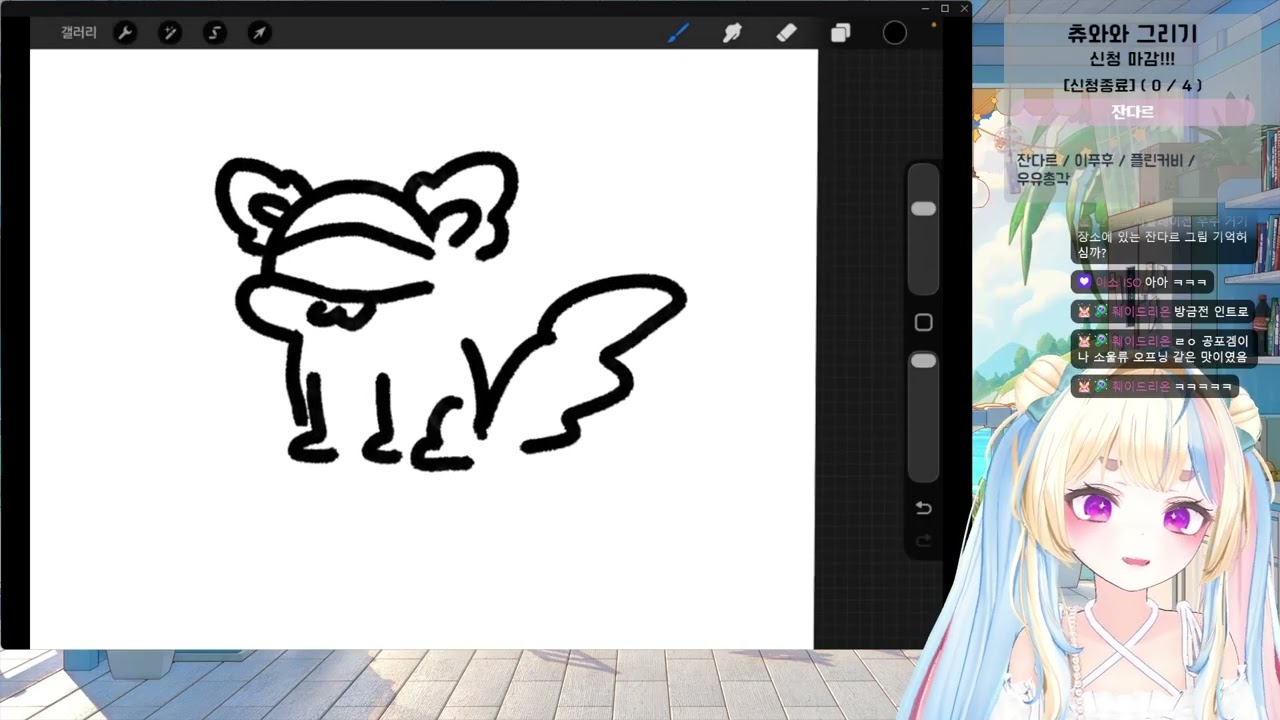Click the chat message containing '공포겜이'
This screenshot has height=720, width=1280.
(x=1162, y=348)
